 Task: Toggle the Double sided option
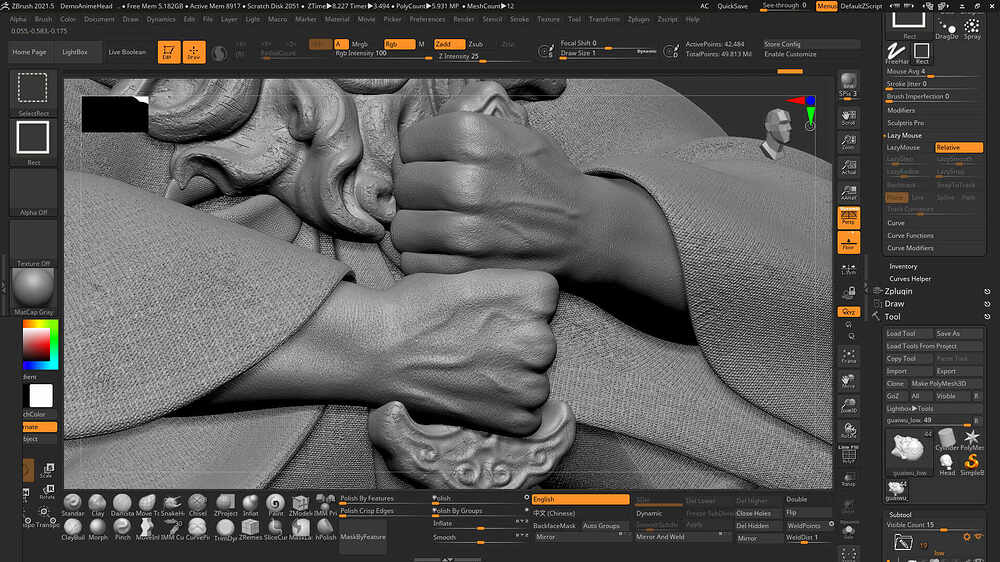[807, 499]
